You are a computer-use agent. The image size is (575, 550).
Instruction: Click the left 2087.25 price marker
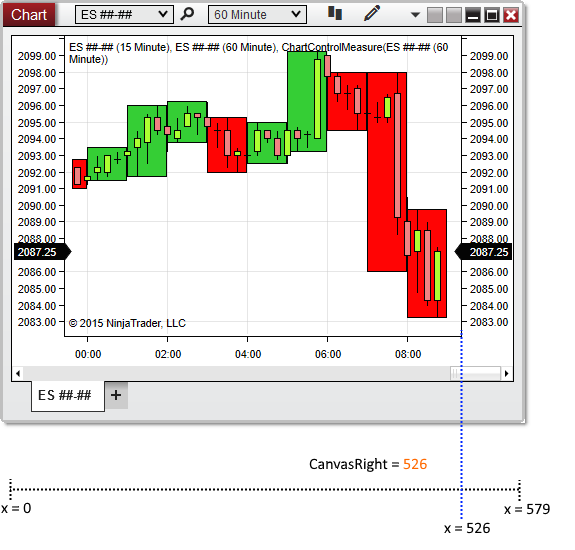(x=42, y=252)
